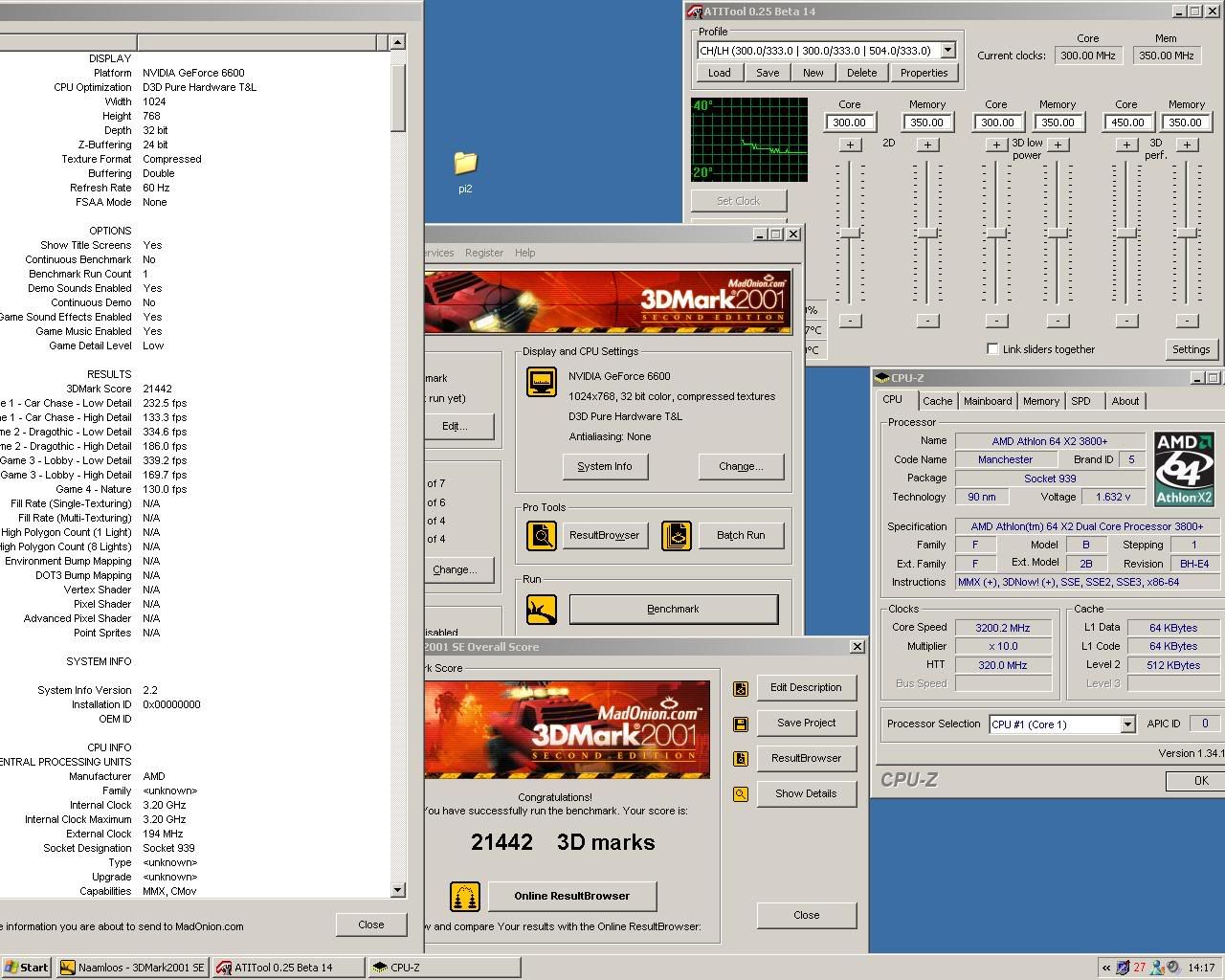Image resolution: width=1225 pixels, height=980 pixels.
Task: Open profile Properties in ATITool
Action: [x=924, y=73]
